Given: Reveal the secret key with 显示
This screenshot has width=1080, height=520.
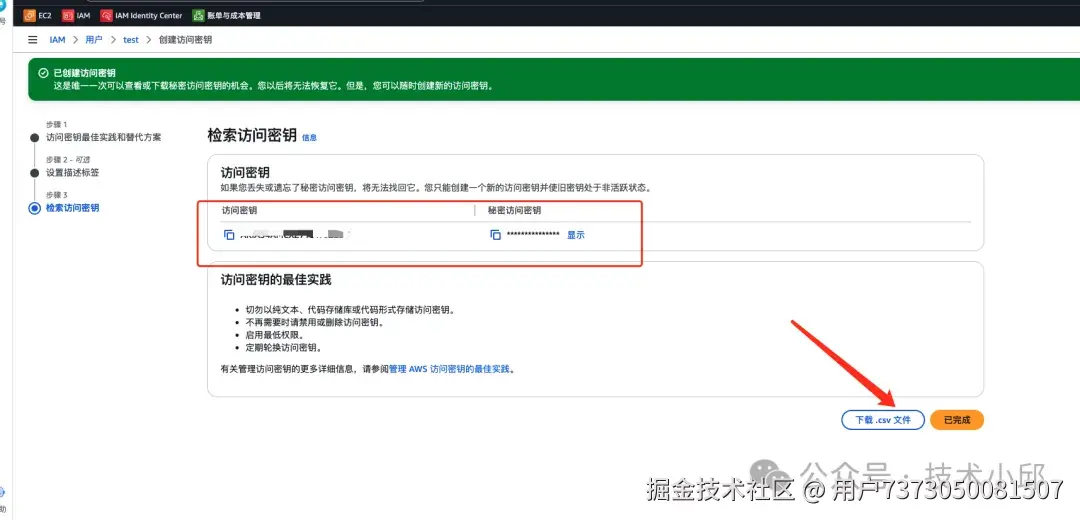Looking at the screenshot, I should pyautogui.click(x=576, y=235).
